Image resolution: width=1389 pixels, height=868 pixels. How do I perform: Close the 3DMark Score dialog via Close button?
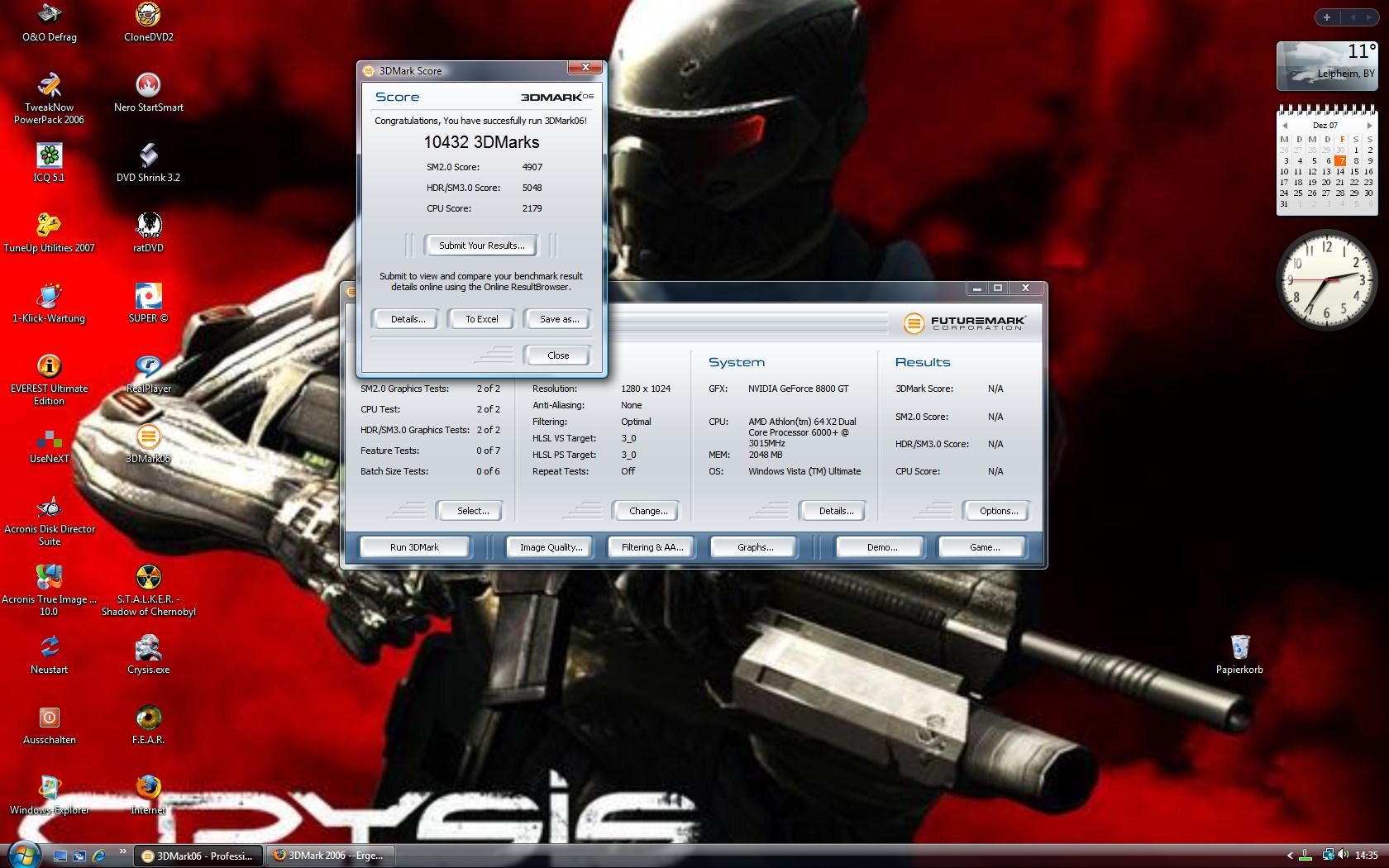click(558, 355)
